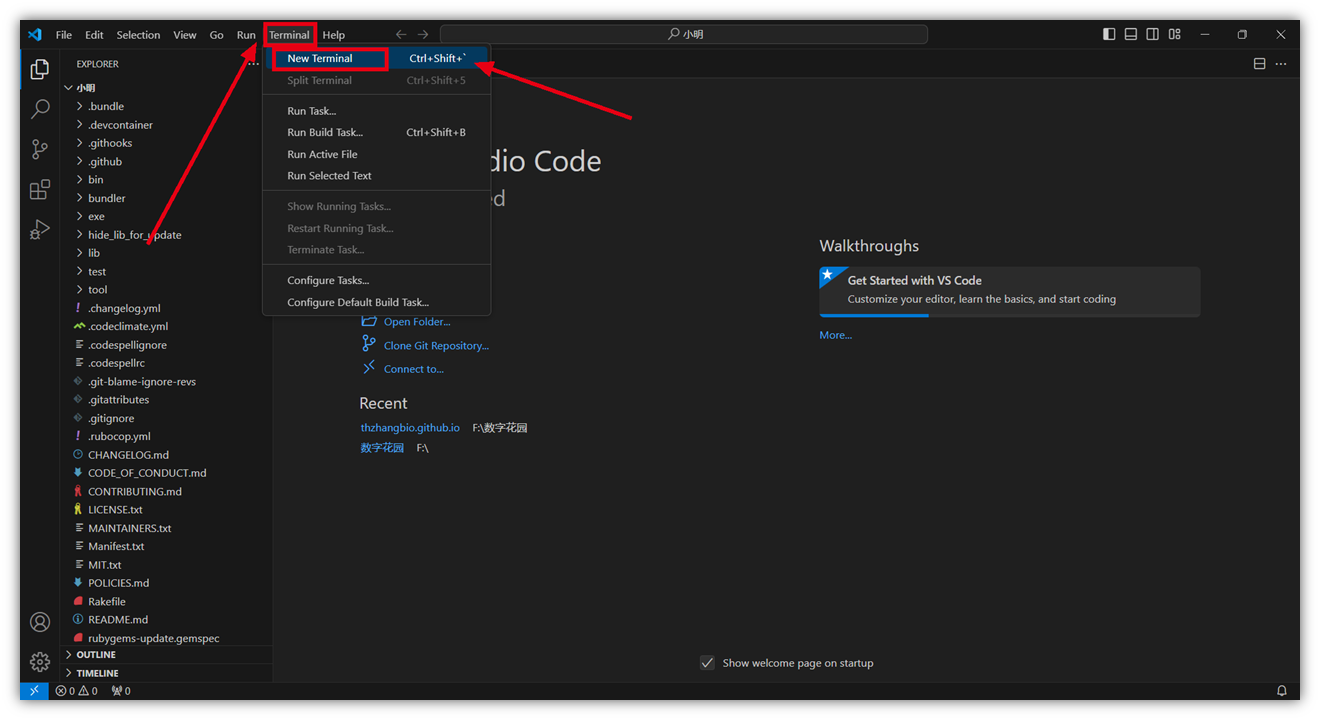
Task: Expand the test folder
Action: click(x=99, y=271)
